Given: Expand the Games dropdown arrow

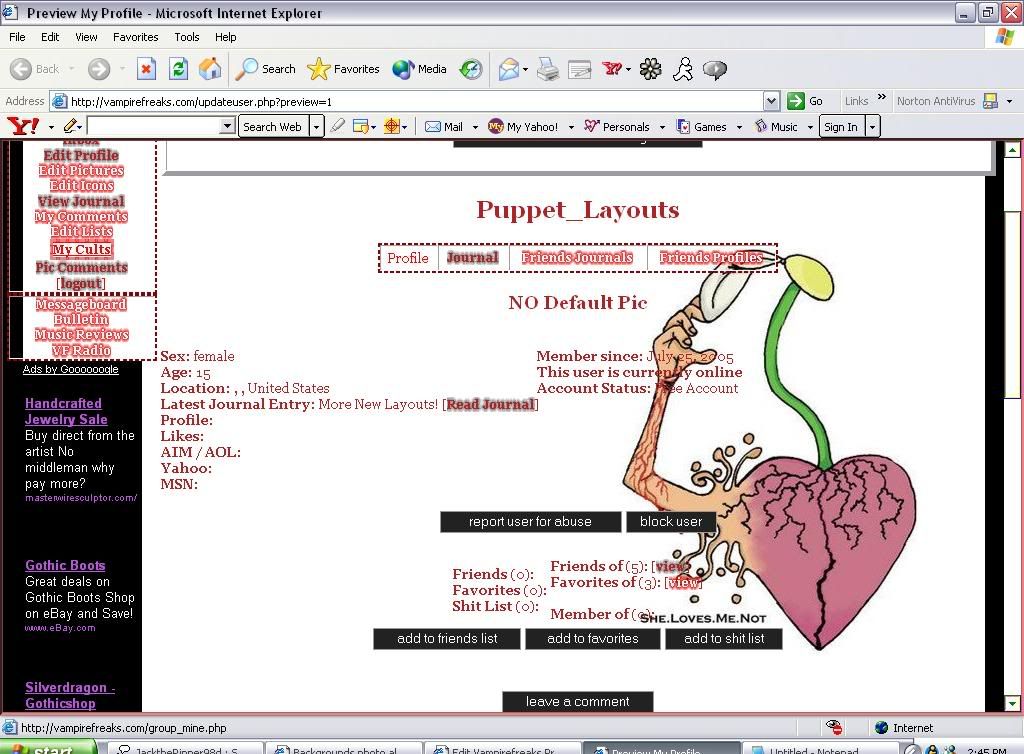Looking at the screenshot, I should click(739, 127).
